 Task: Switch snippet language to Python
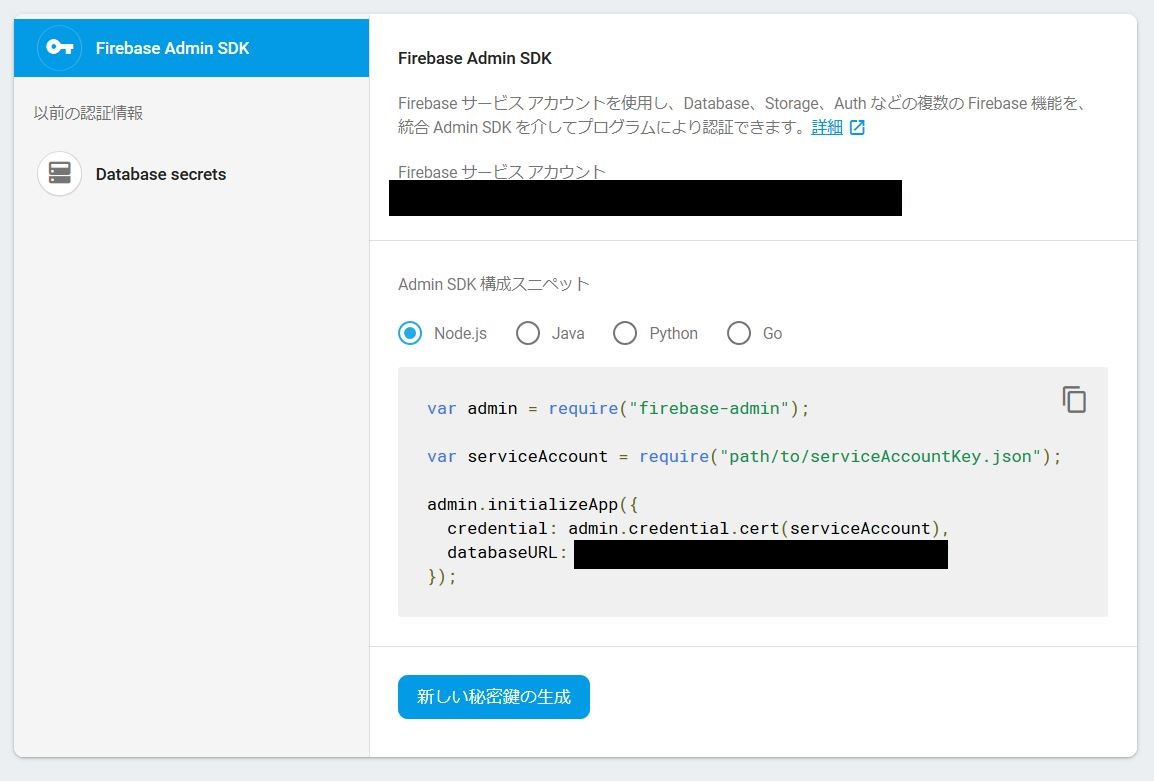[625, 333]
